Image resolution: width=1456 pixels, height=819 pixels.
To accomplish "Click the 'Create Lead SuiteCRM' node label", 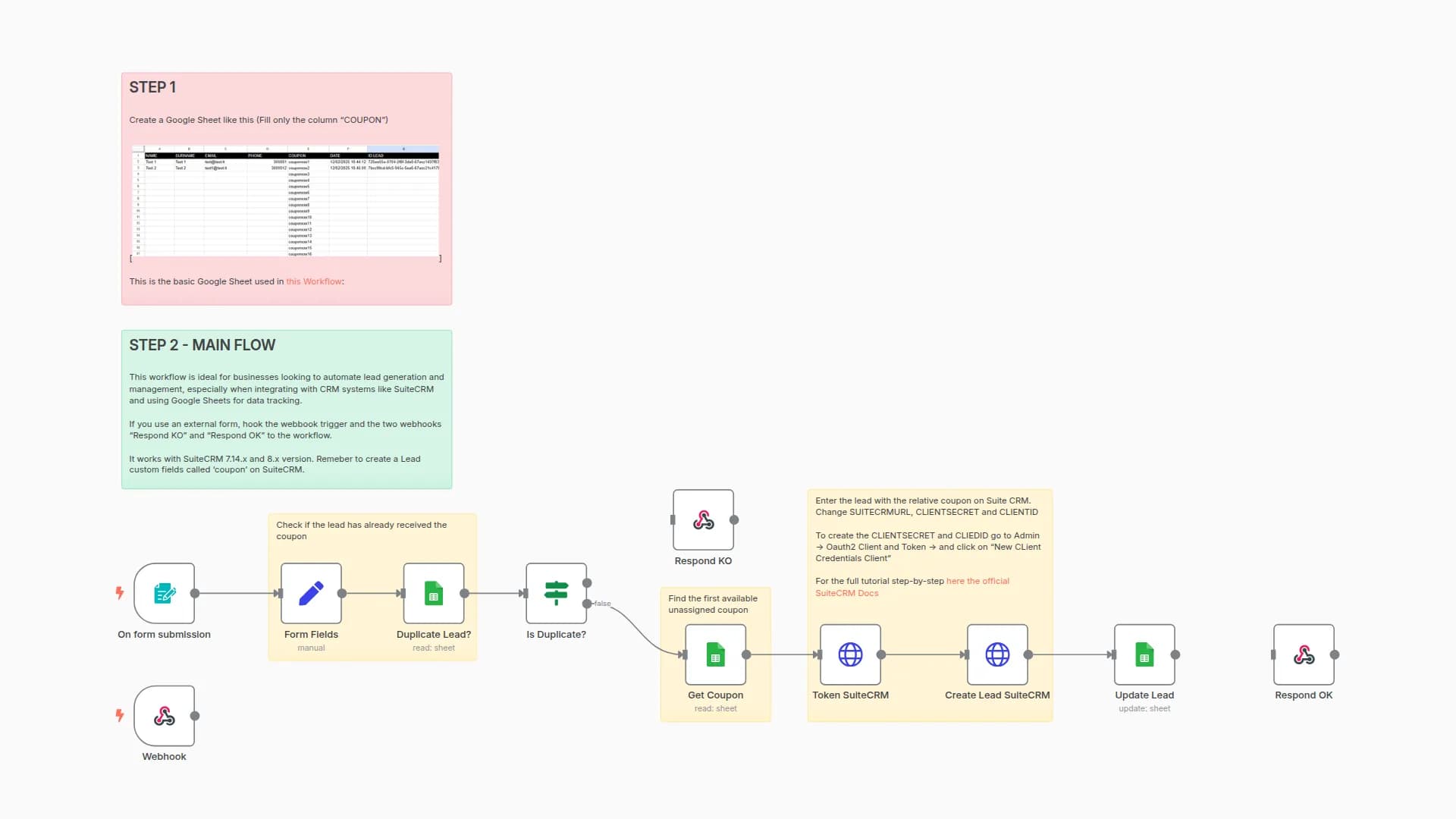I will (x=998, y=695).
